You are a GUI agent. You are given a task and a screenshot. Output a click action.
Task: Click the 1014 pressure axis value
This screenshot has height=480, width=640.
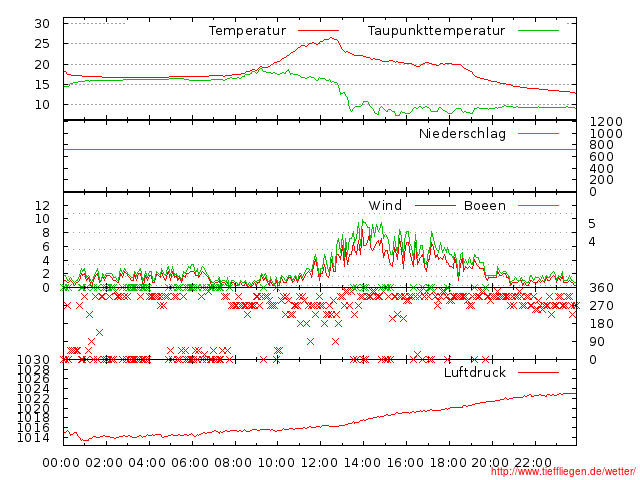(33, 438)
